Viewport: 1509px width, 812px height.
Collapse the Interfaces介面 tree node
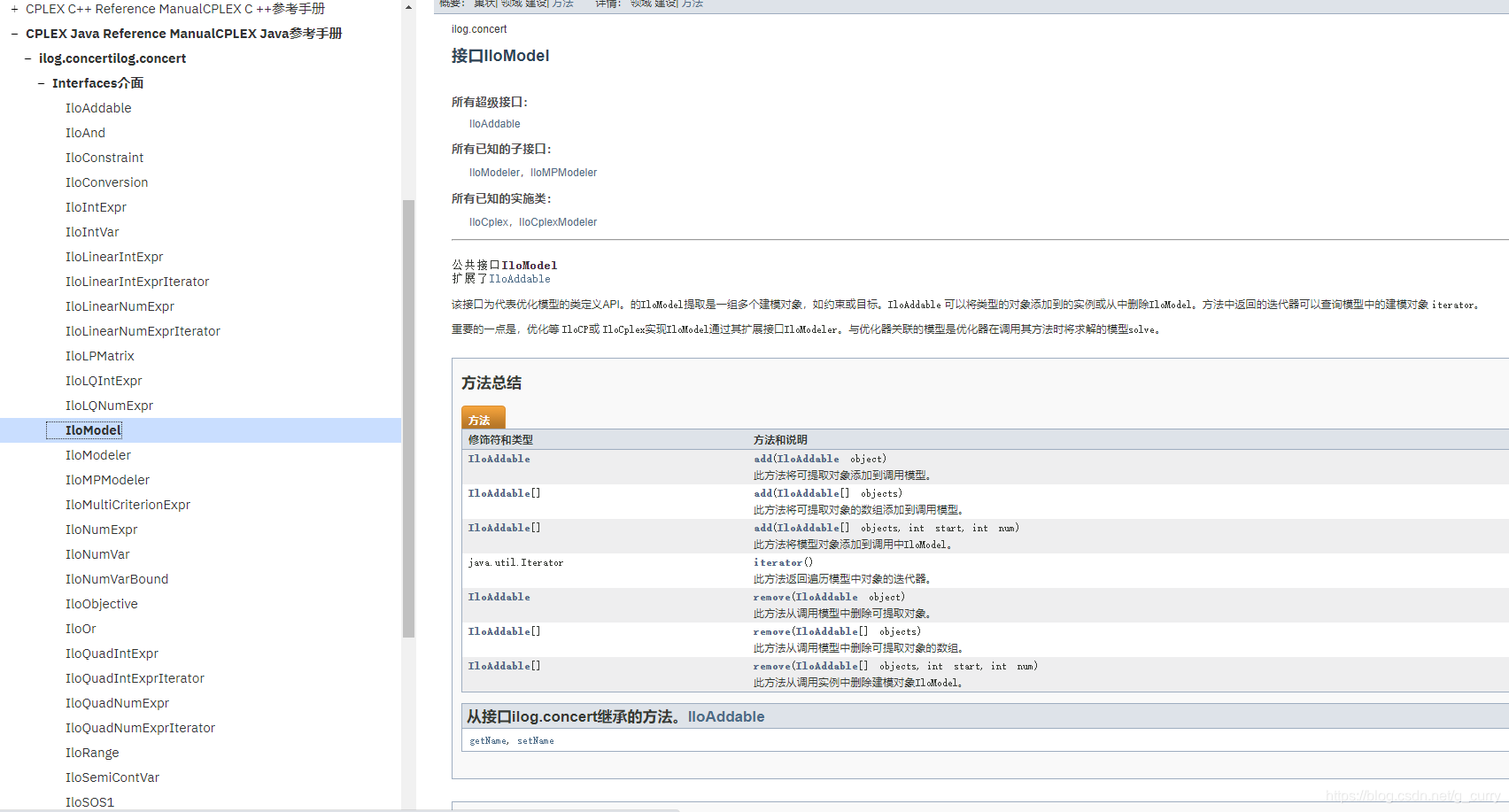click(x=40, y=82)
